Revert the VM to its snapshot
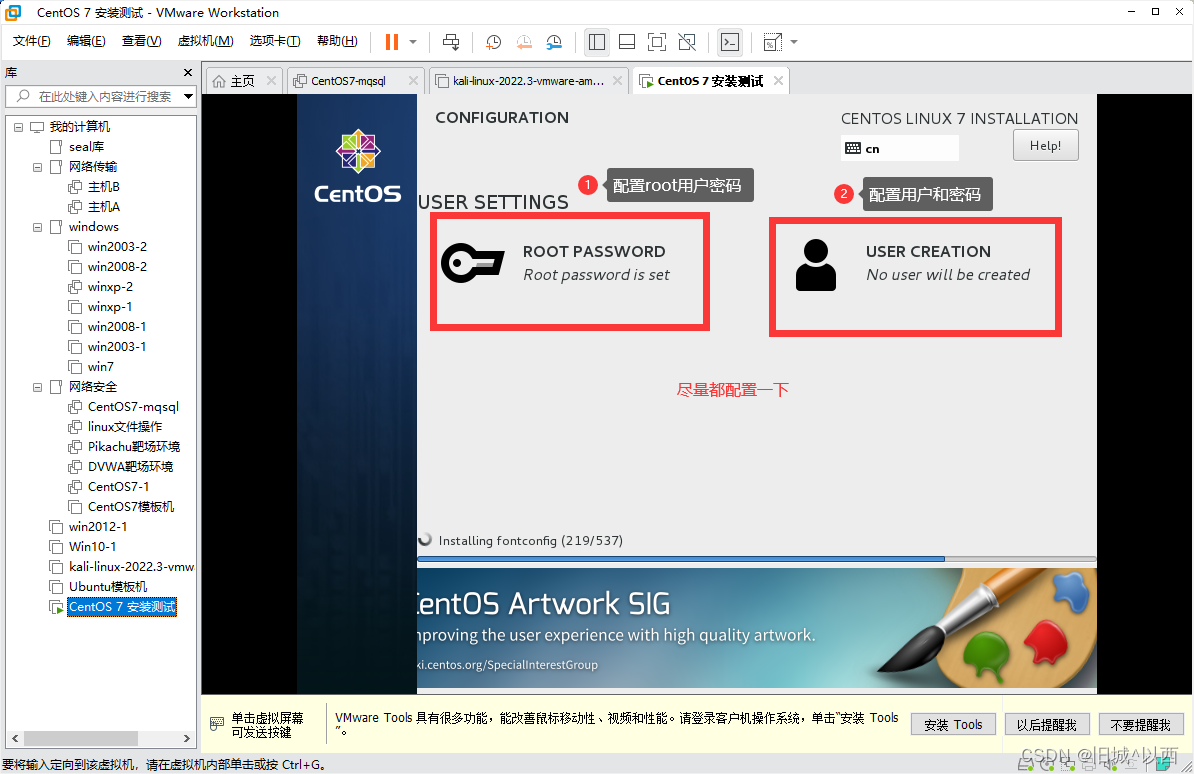The height and width of the screenshot is (774, 1194). click(523, 42)
